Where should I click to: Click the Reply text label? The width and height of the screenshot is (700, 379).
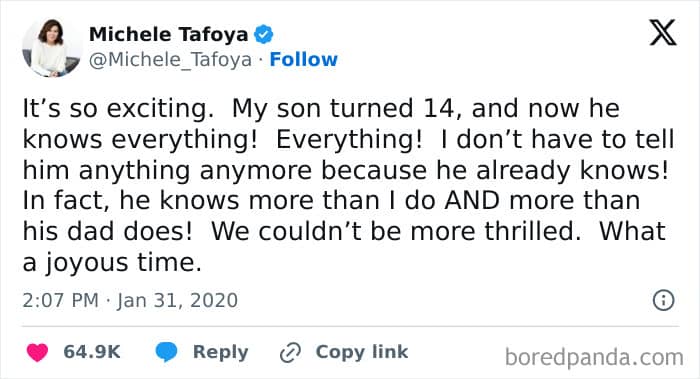[x=221, y=352]
